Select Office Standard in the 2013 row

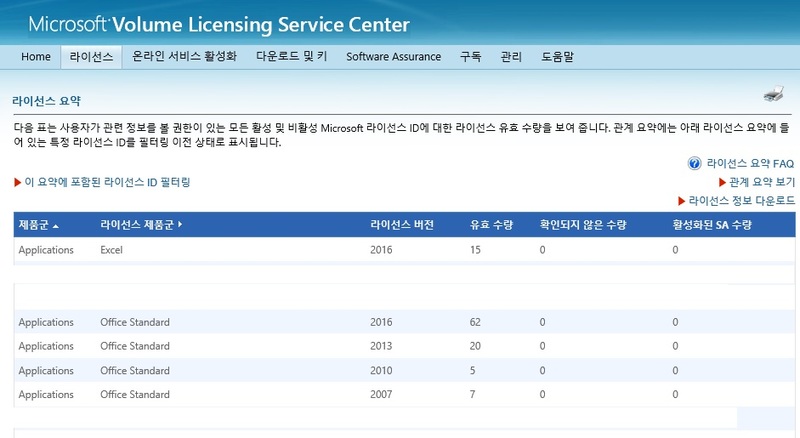pyautogui.click(x=135, y=346)
